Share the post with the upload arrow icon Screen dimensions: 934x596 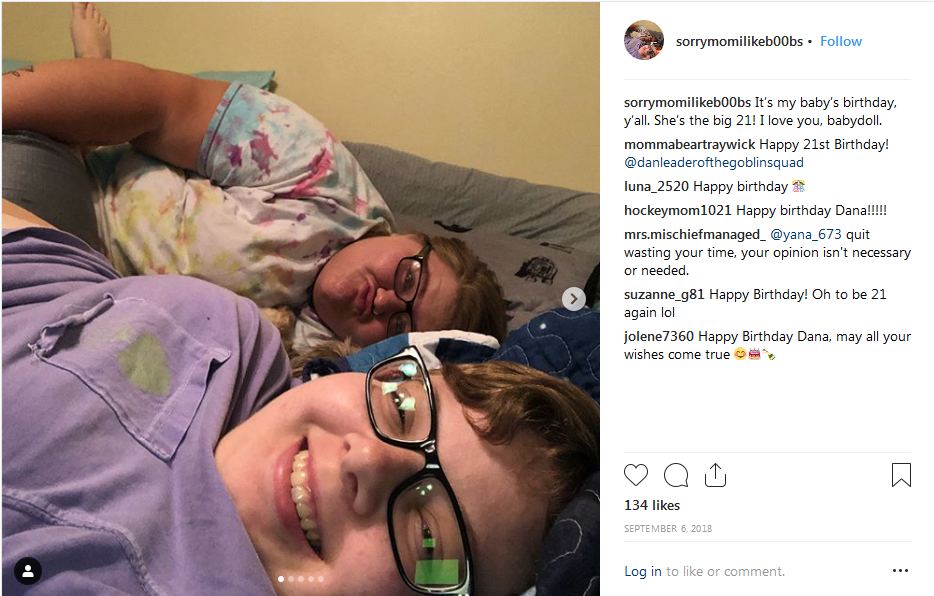point(715,475)
